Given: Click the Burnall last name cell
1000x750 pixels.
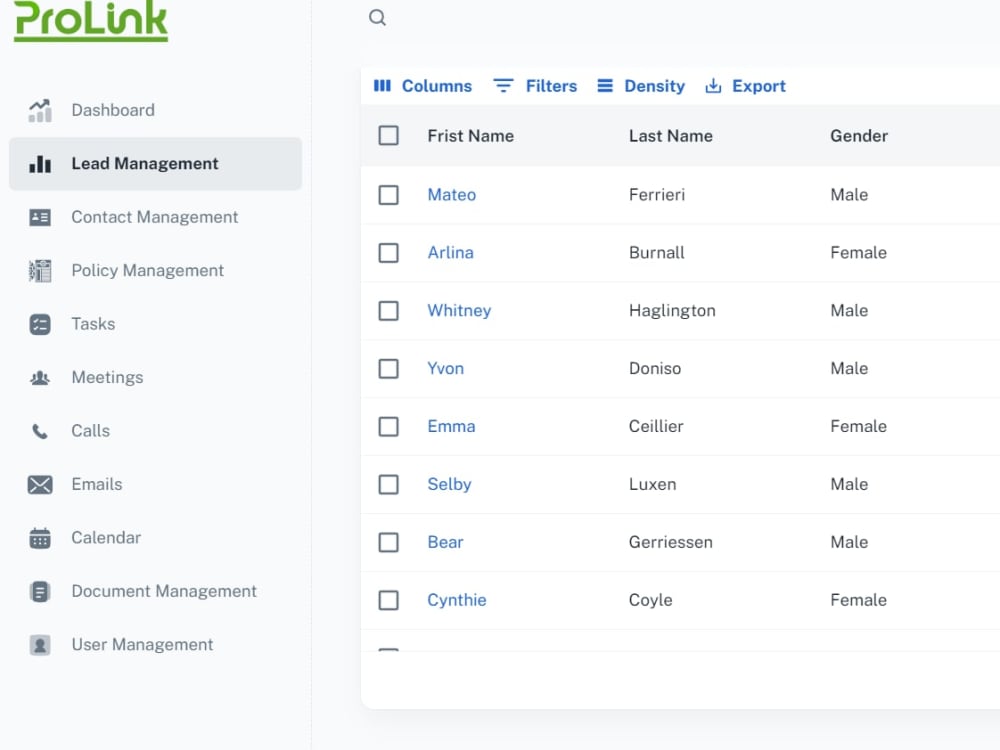Looking at the screenshot, I should (x=656, y=253).
